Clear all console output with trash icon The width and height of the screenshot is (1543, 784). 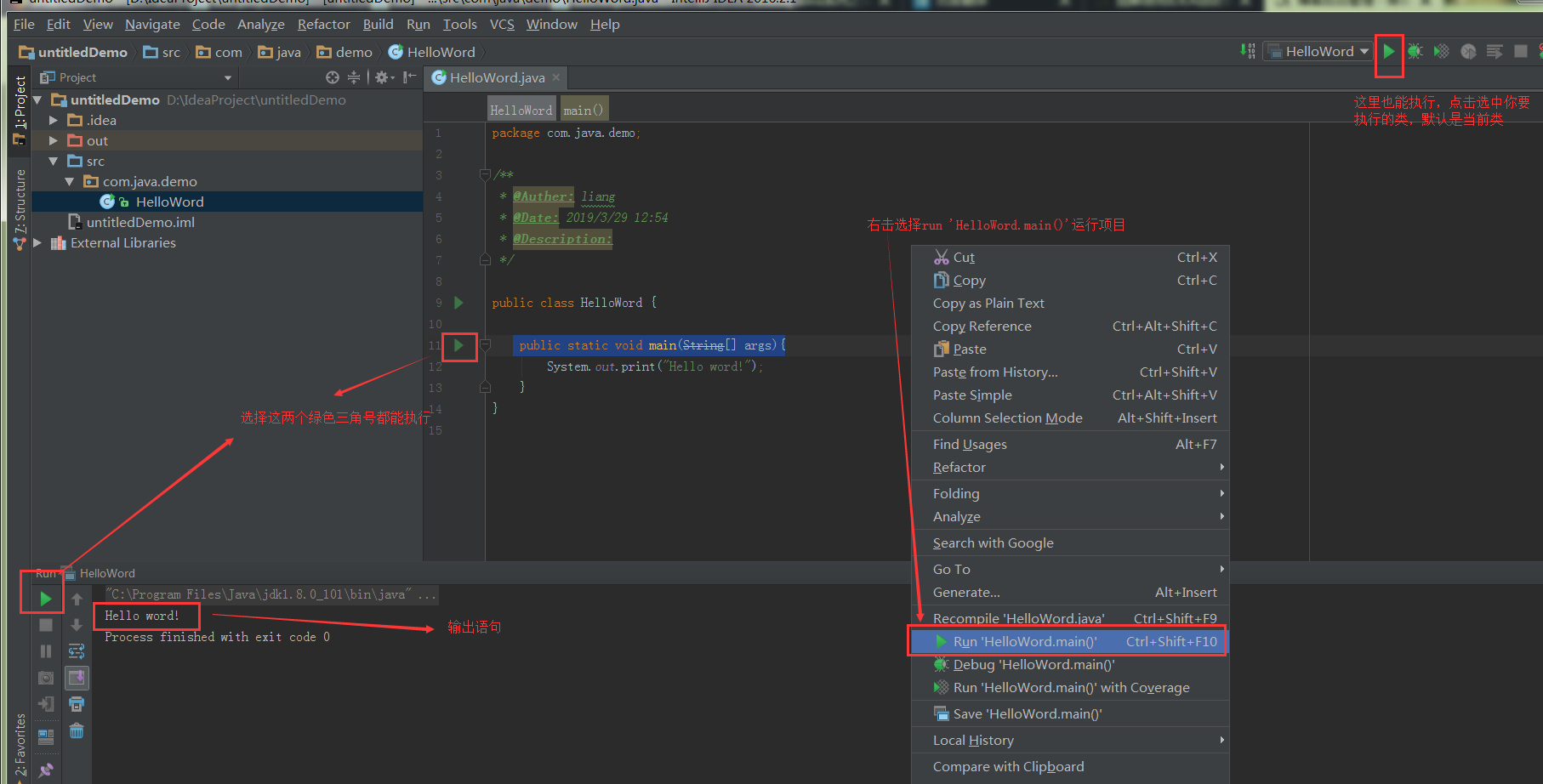pos(77,730)
